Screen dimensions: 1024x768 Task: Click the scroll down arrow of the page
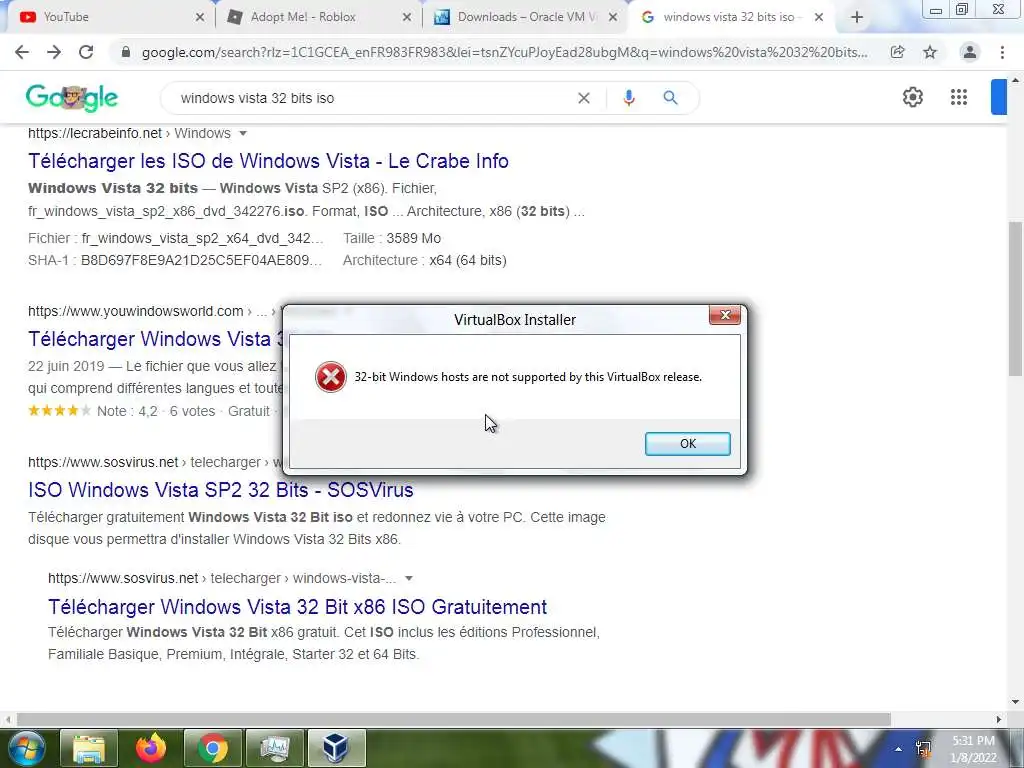coord(1015,702)
